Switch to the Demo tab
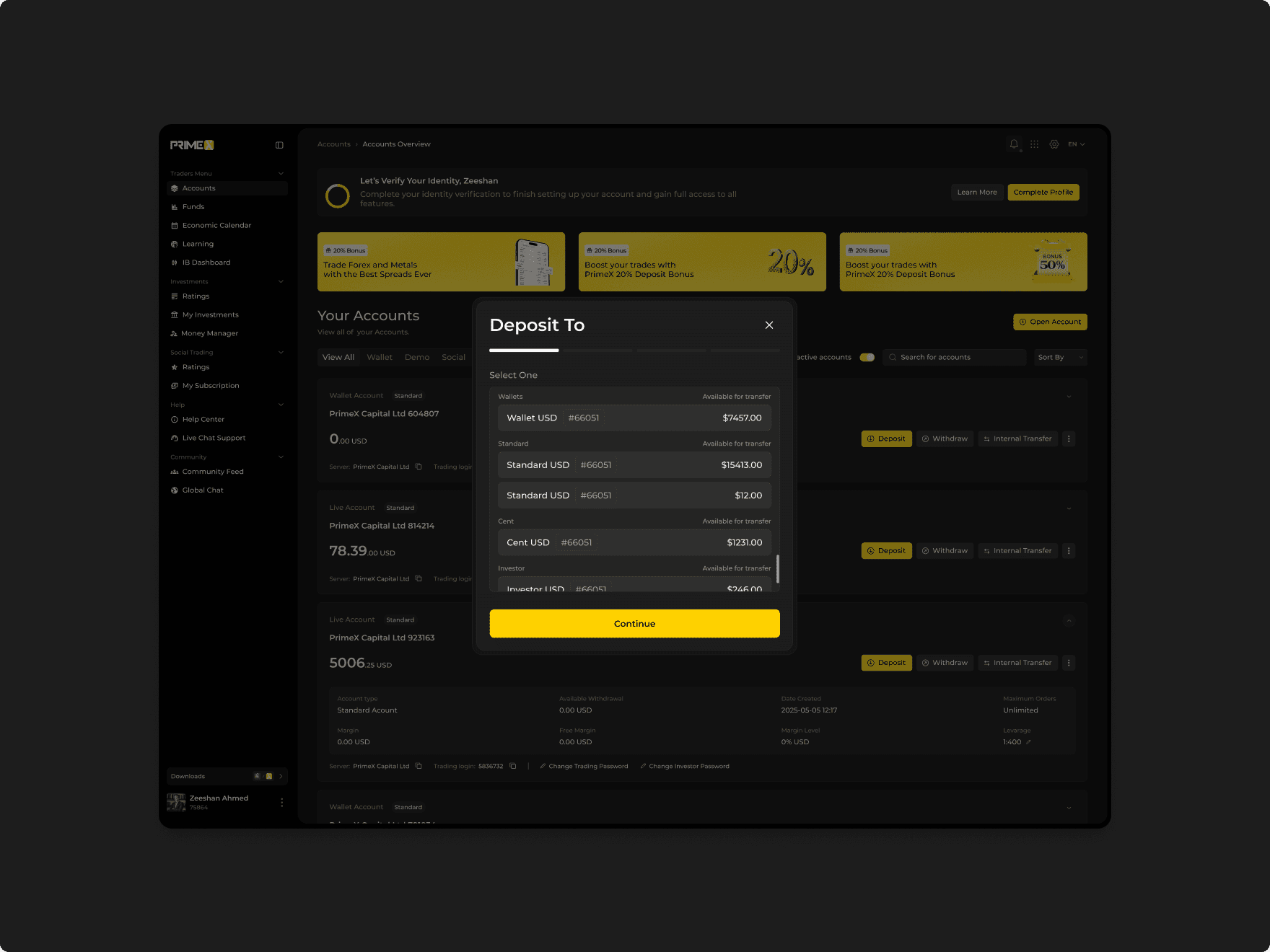Viewport: 1270px width, 952px height. click(x=417, y=357)
